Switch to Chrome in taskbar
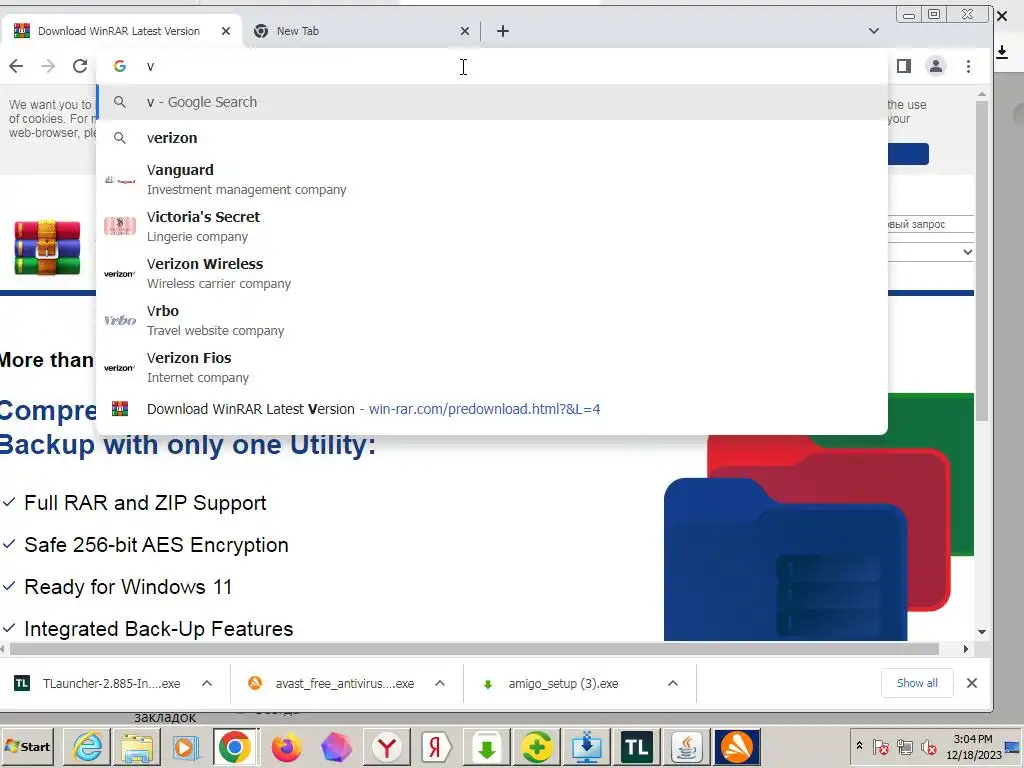Screen dimensions: 1024x768 tap(235, 747)
